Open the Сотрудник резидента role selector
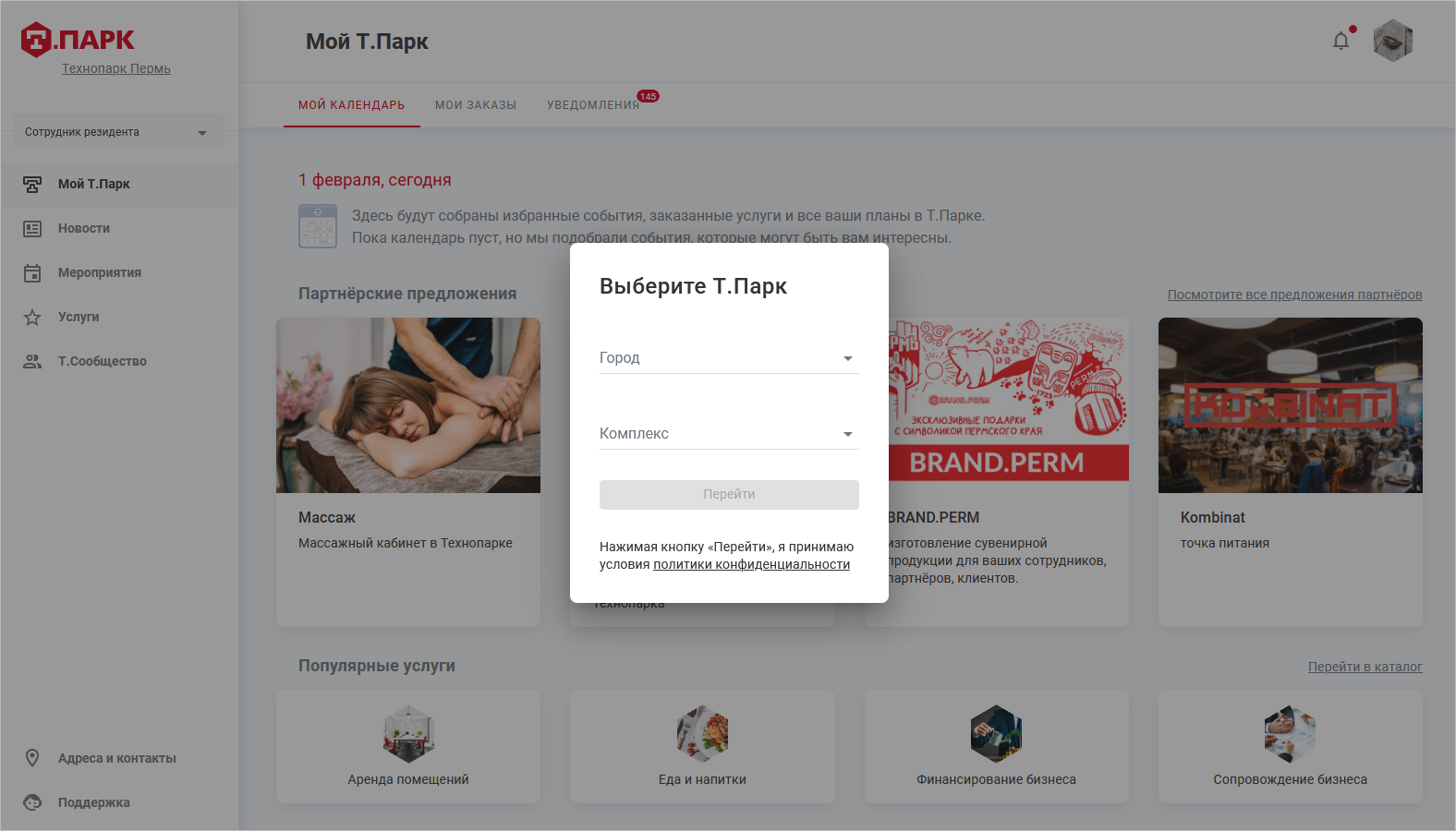 coord(118,132)
